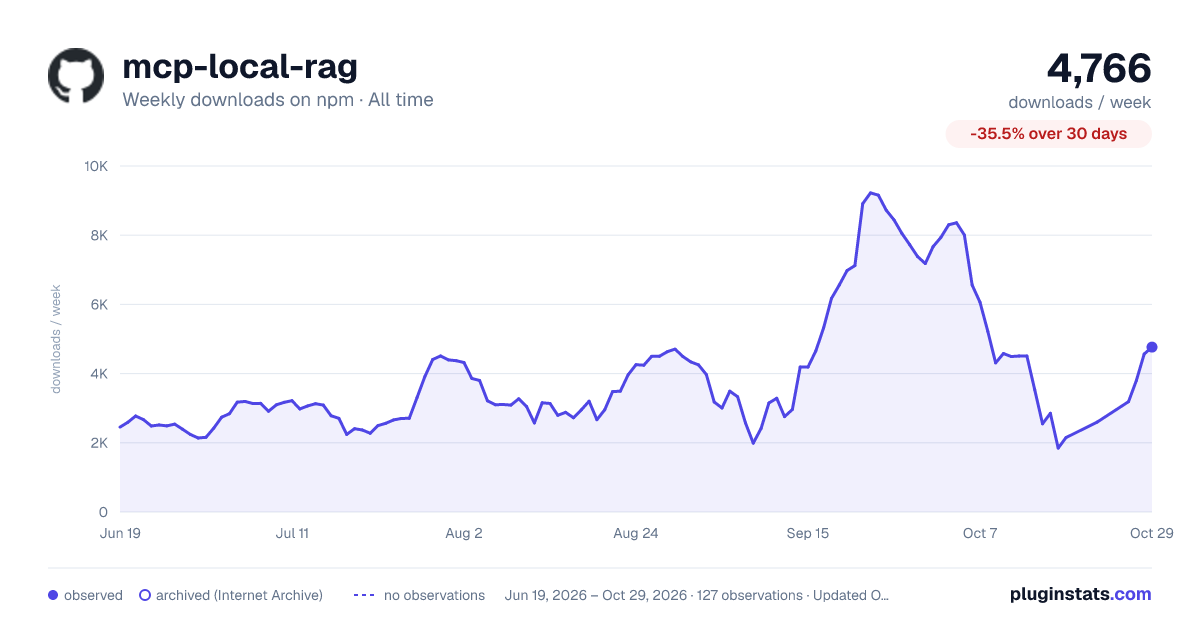
Task: Click the downloads / week label under 4,766
Action: [x=1080, y=102]
